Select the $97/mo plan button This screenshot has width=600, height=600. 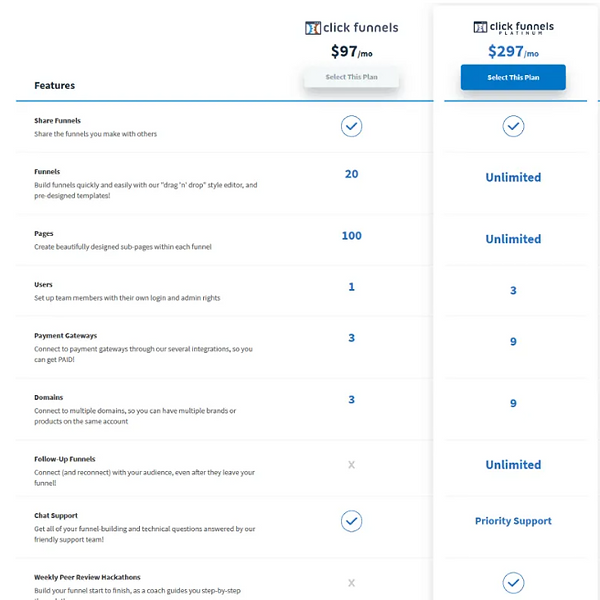pyautogui.click(x=351, y=77)
